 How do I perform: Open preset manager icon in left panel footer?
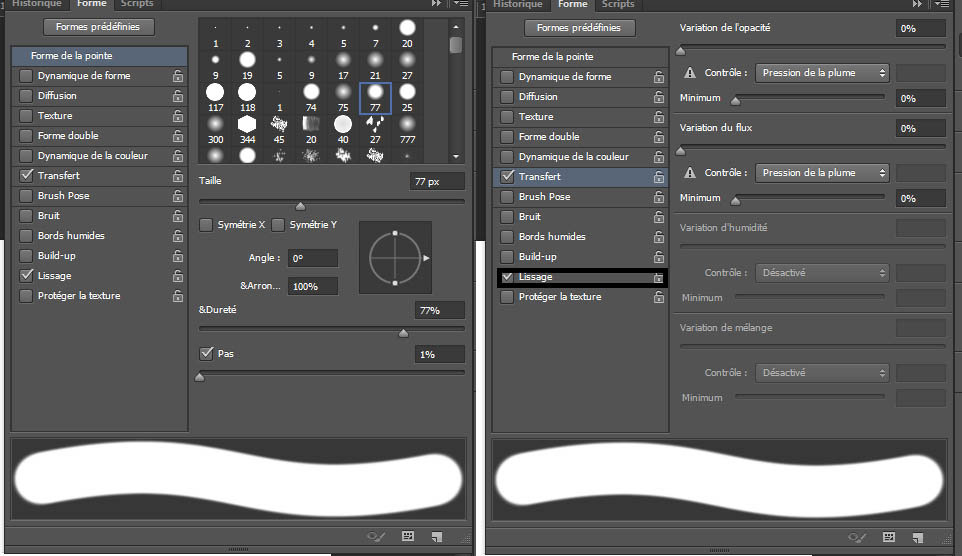[408, 536]
